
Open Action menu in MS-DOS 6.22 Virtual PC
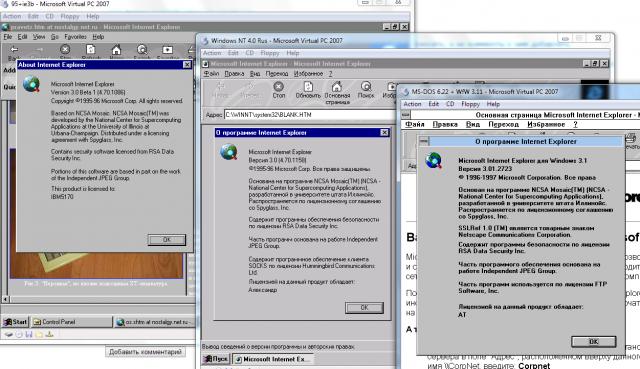(x=412, y=104)
